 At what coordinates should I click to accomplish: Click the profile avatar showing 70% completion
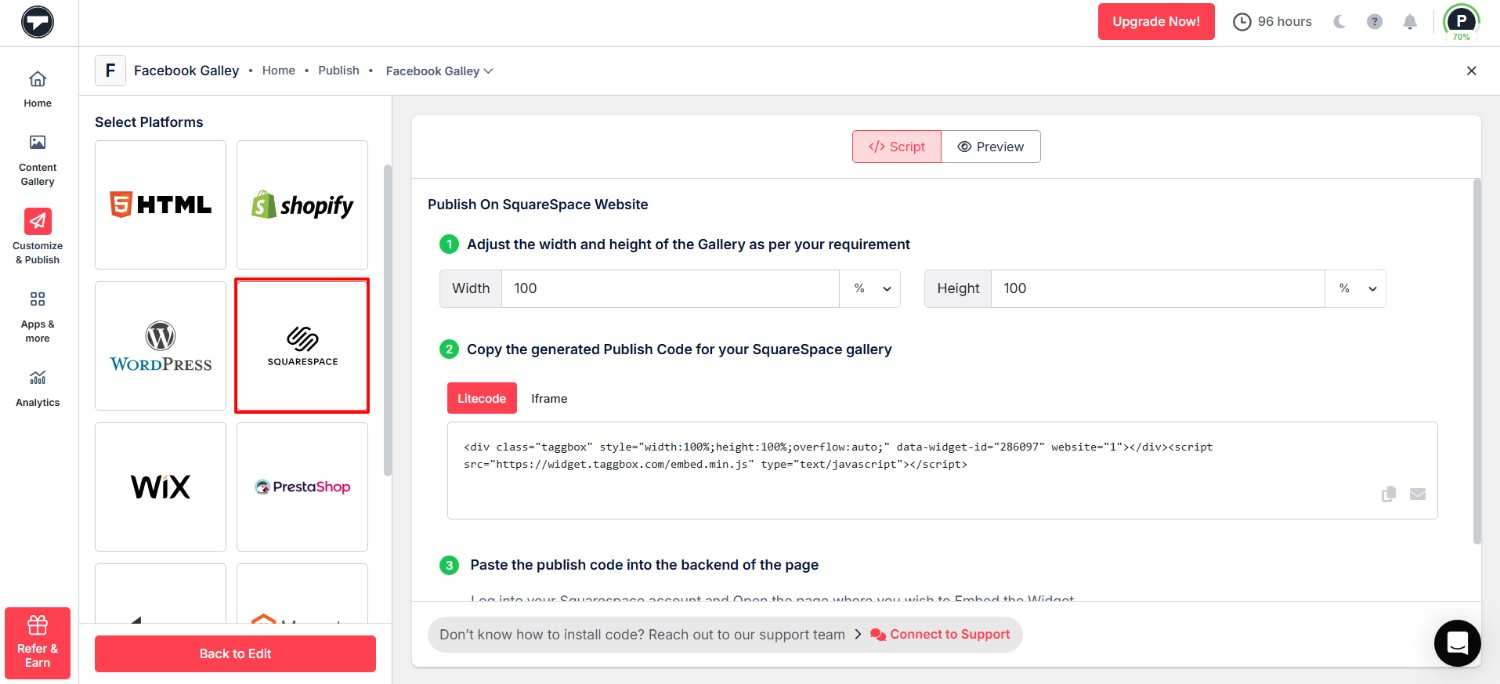click(x=1461, y=21)
